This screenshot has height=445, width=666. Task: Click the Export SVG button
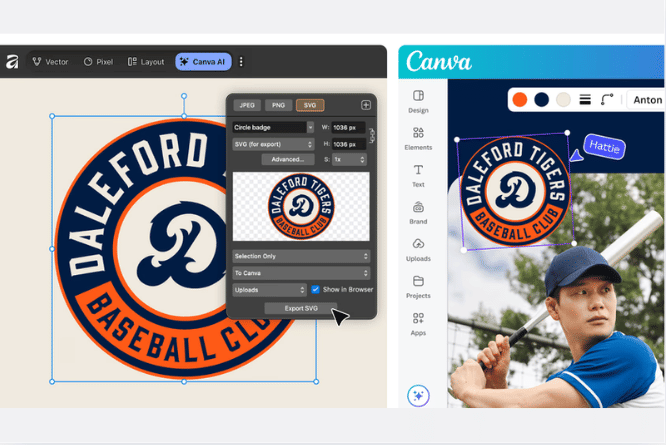click(x=301, y=308)
